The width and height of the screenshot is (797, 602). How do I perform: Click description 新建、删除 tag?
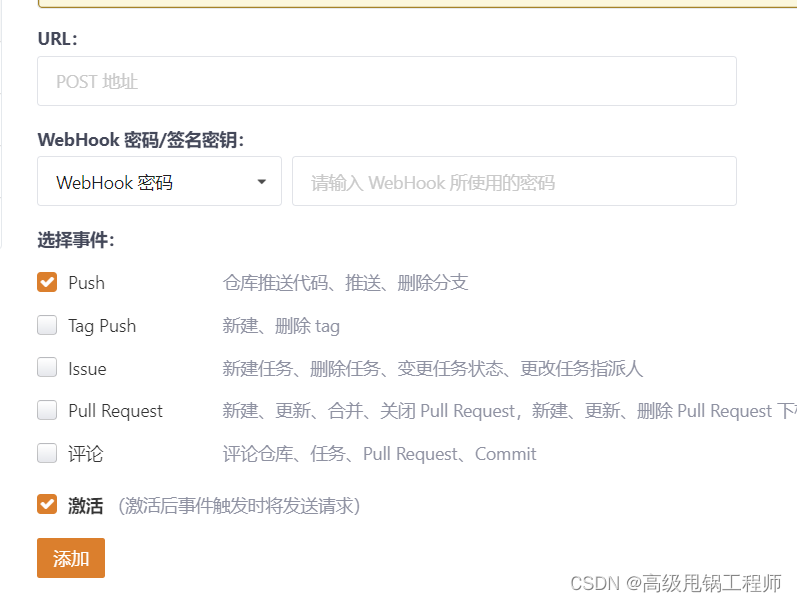(281, 326)
